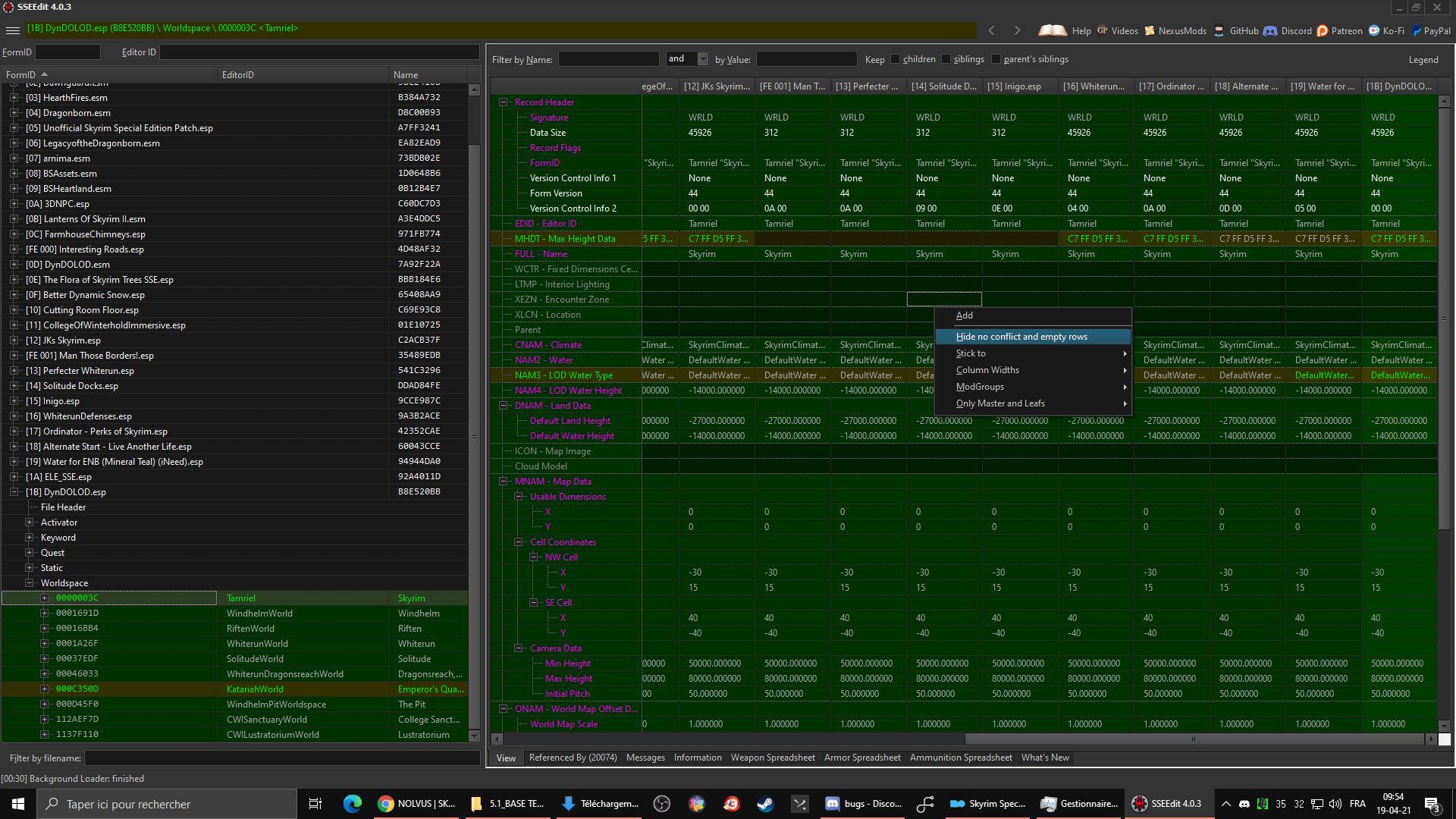Click the Filter by filename field
The height and width of the screenshot is (819, 1456).
[x=281, y=758]
